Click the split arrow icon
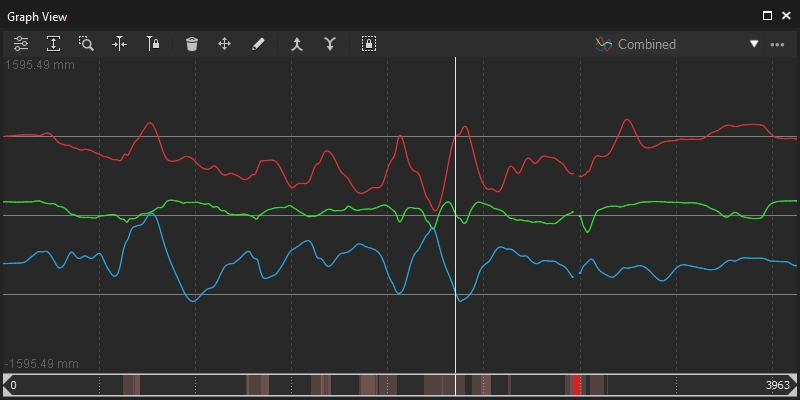 (330, 44)
